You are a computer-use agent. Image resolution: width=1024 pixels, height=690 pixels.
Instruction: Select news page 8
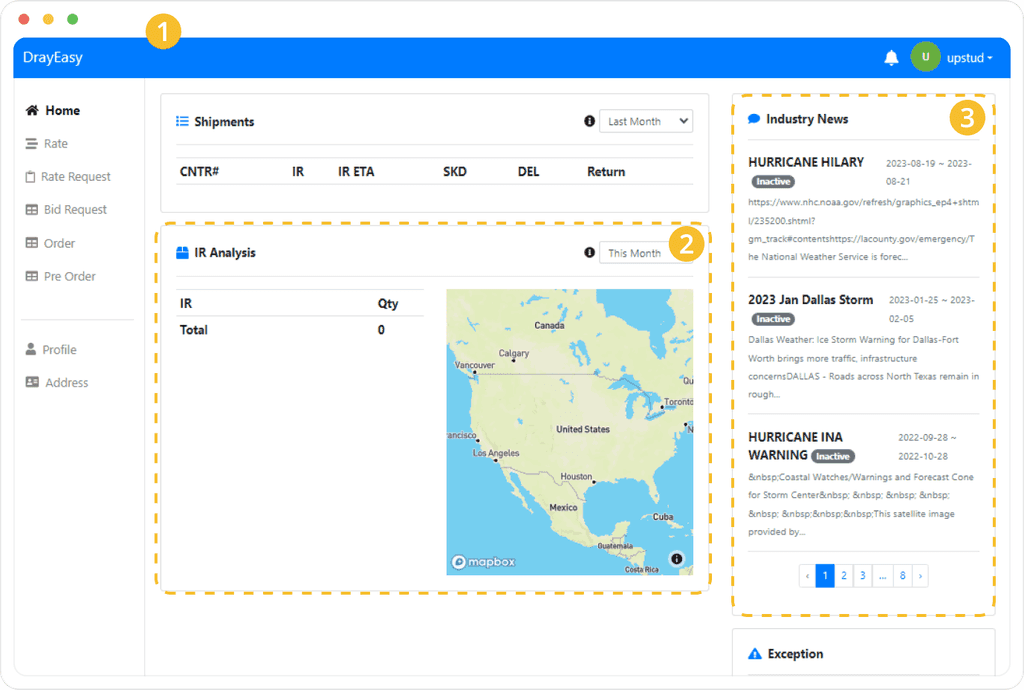click(x=903, y=576)
